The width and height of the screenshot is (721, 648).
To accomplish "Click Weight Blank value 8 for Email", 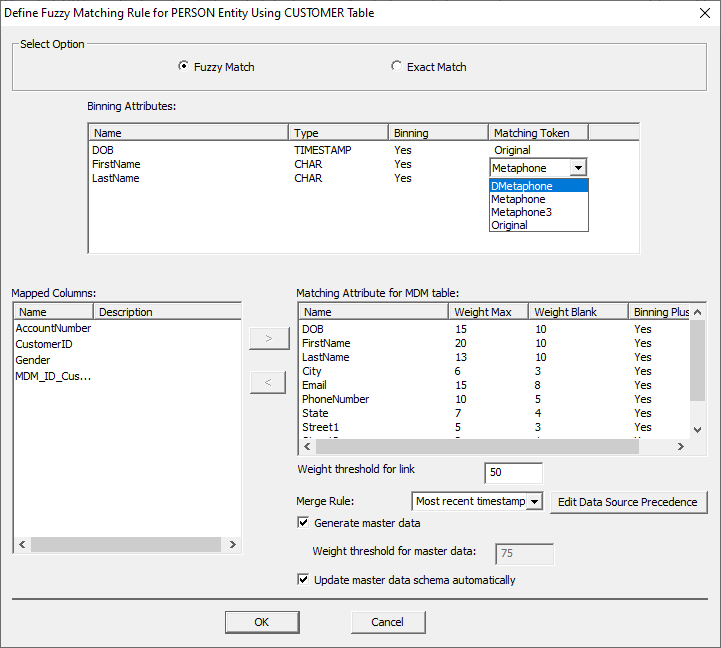I will tap(537, 385).
